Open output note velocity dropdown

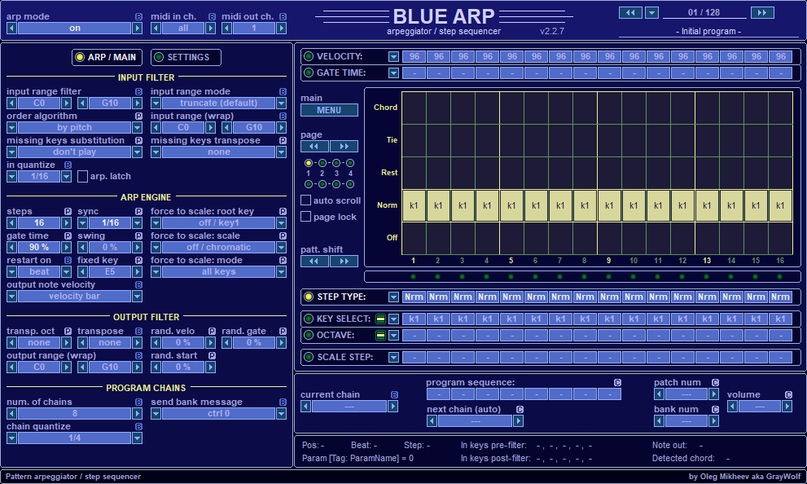(137, 297)
